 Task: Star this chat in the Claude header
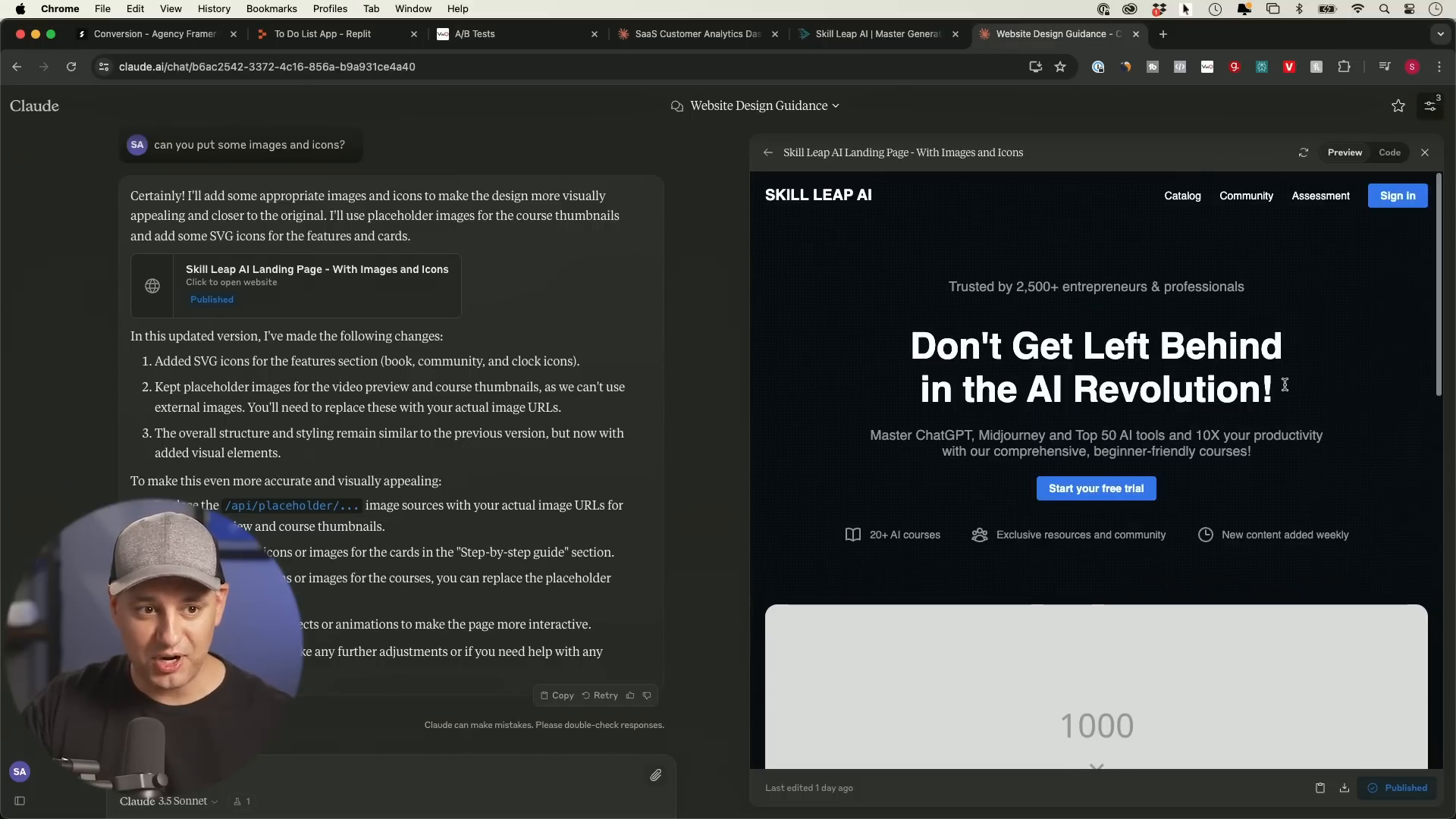point(1398,106)
